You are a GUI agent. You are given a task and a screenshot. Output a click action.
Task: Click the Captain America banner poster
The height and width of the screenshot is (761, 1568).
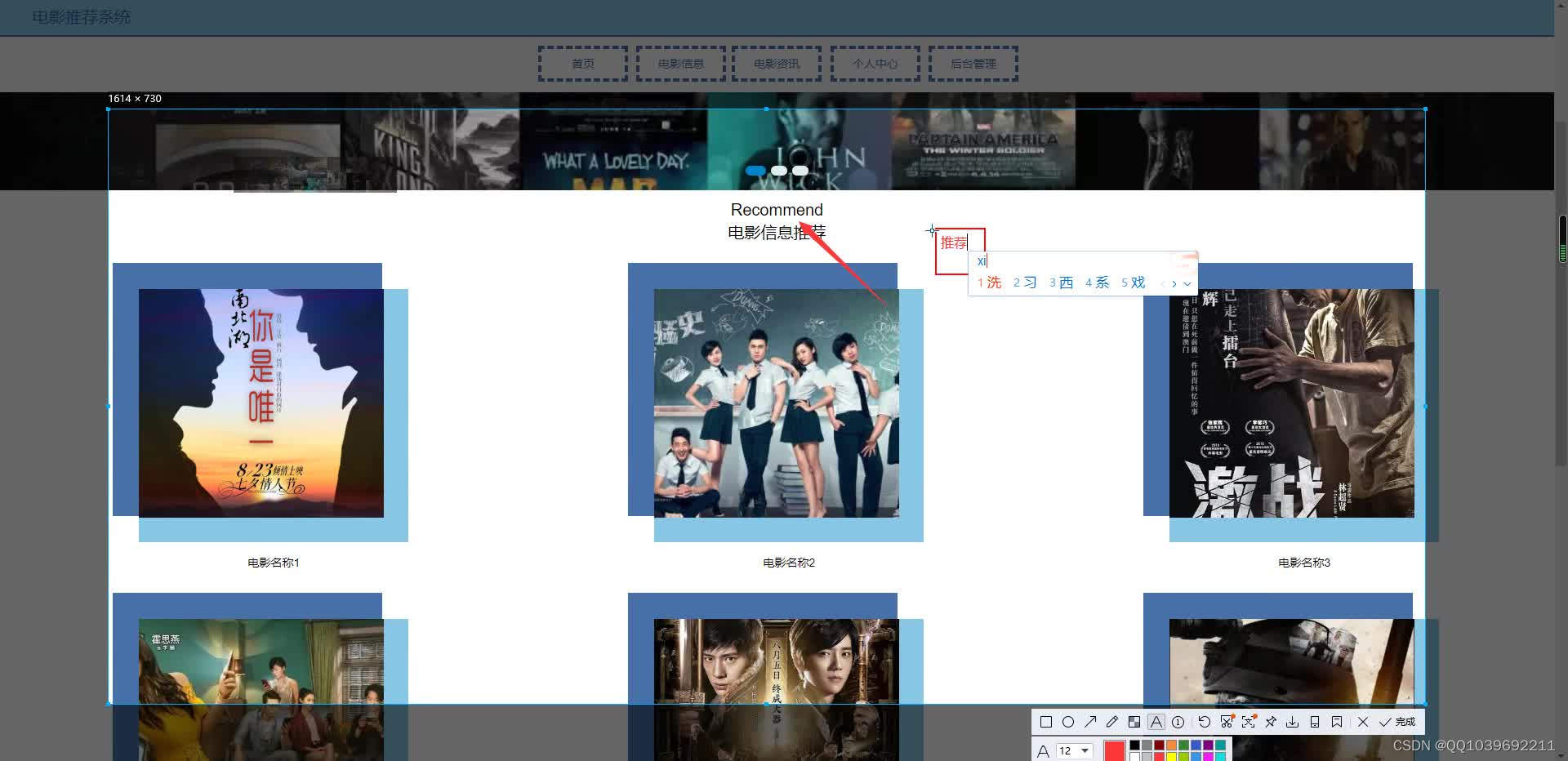click(x=984, y=141)
